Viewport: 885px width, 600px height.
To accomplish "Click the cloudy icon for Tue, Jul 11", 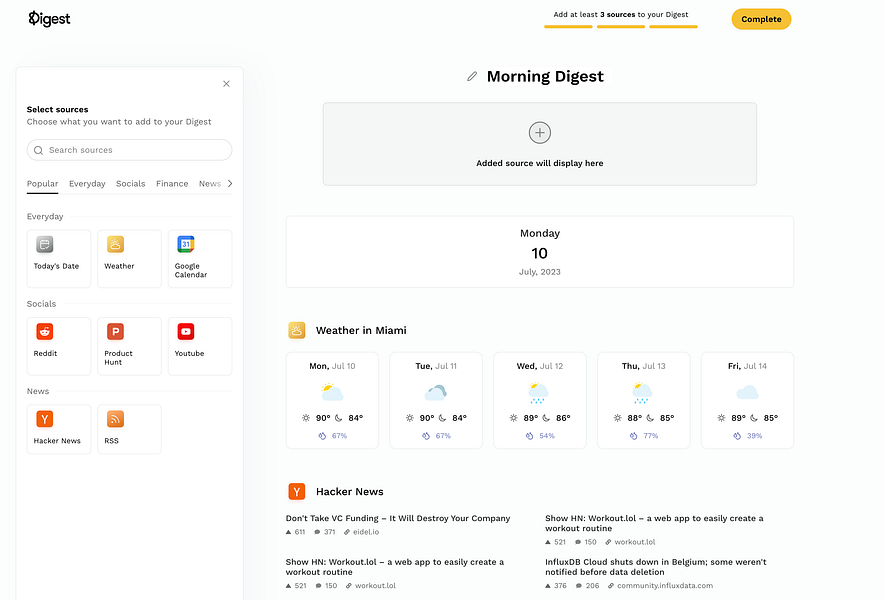I will point(436,392).
